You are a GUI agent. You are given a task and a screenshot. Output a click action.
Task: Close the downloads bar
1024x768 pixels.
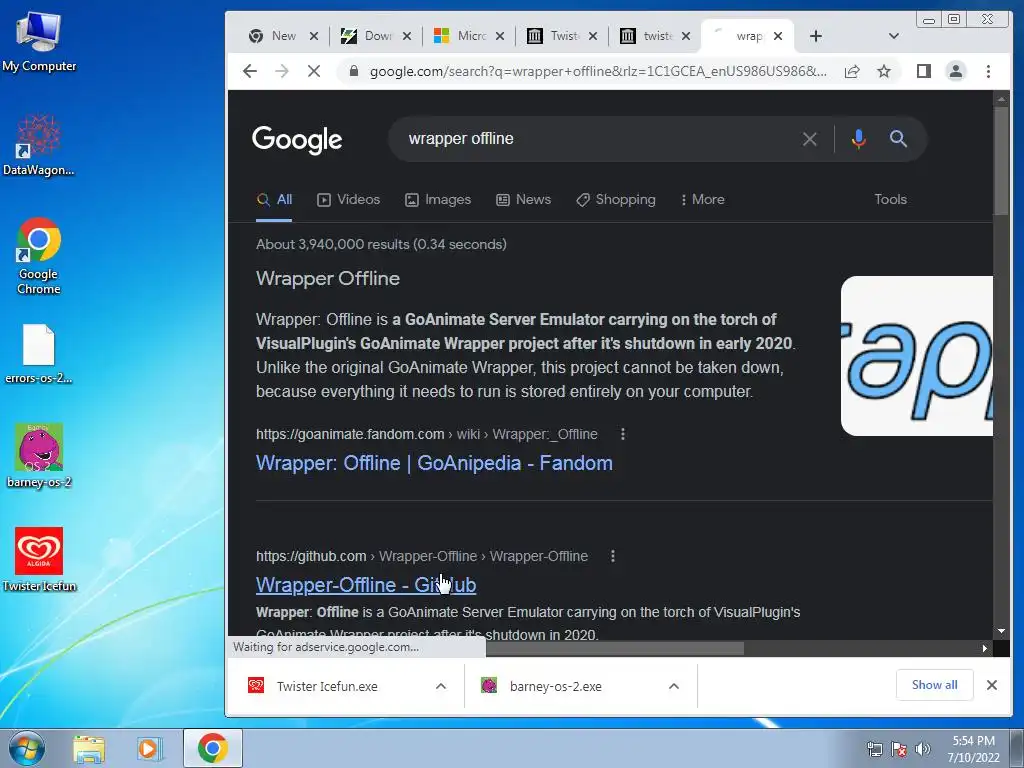point(991,685)
